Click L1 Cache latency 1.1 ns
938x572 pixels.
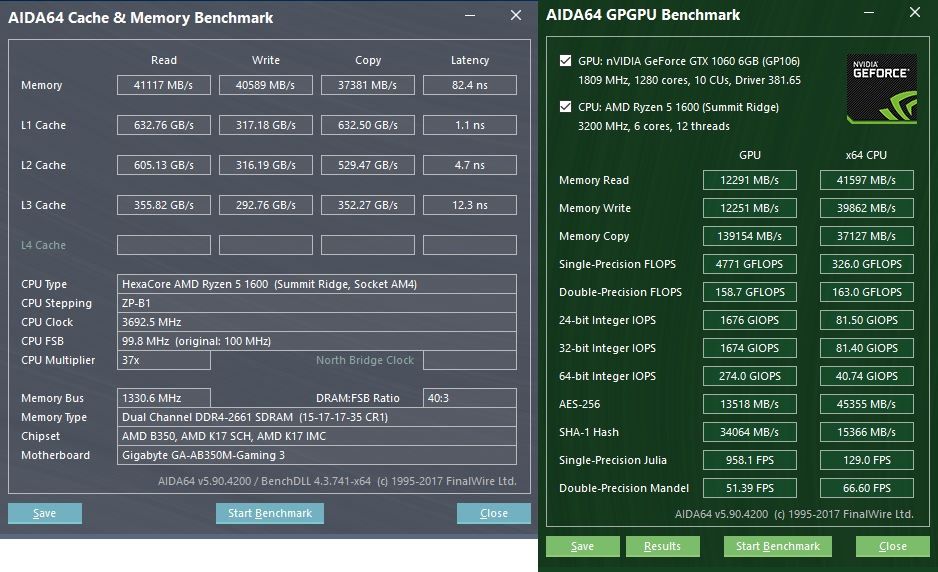point(470,125)
